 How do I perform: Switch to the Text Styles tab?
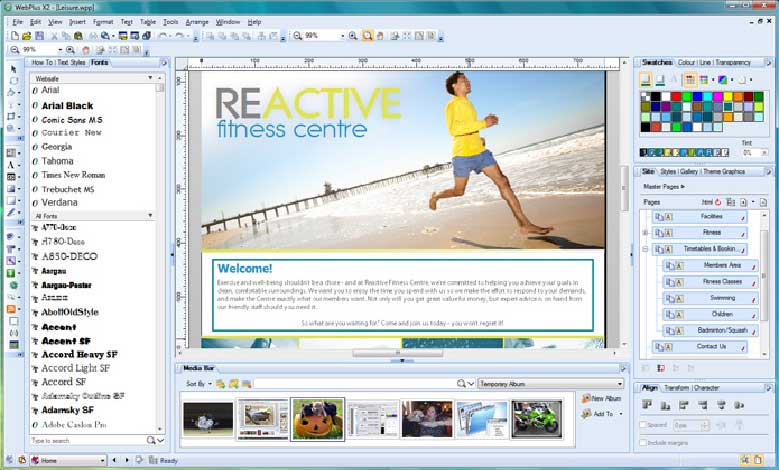(71, 62)
